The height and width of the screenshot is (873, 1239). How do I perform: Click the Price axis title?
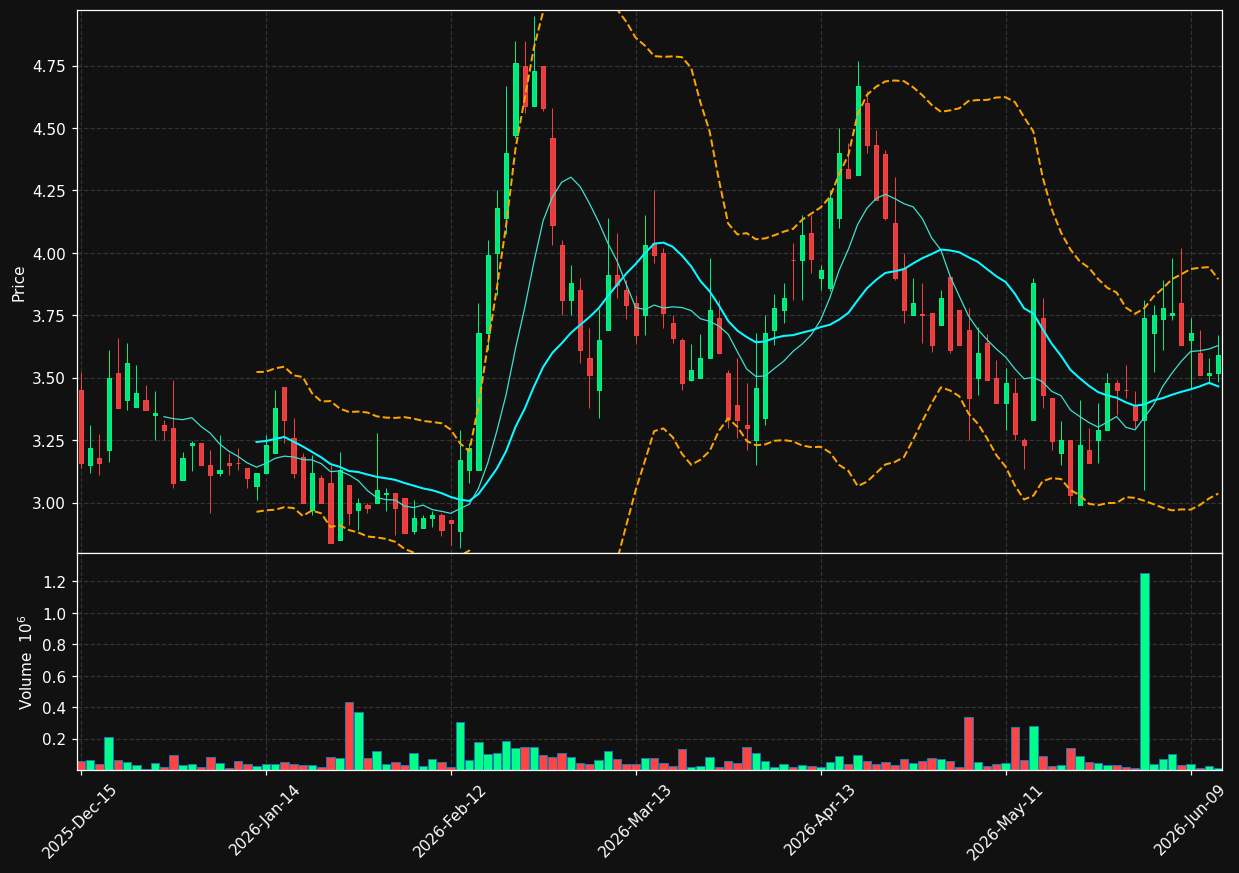click(x=19, y=283)
